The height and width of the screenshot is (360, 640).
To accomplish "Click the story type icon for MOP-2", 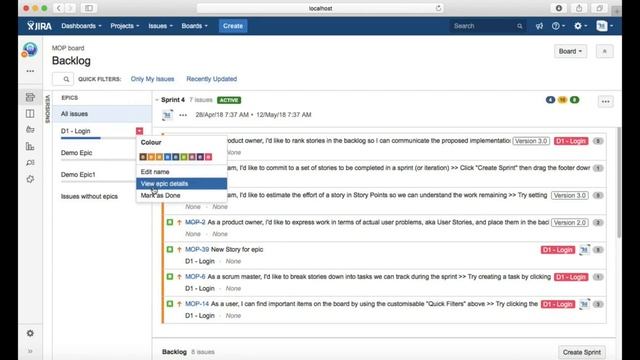I will 170,222.
